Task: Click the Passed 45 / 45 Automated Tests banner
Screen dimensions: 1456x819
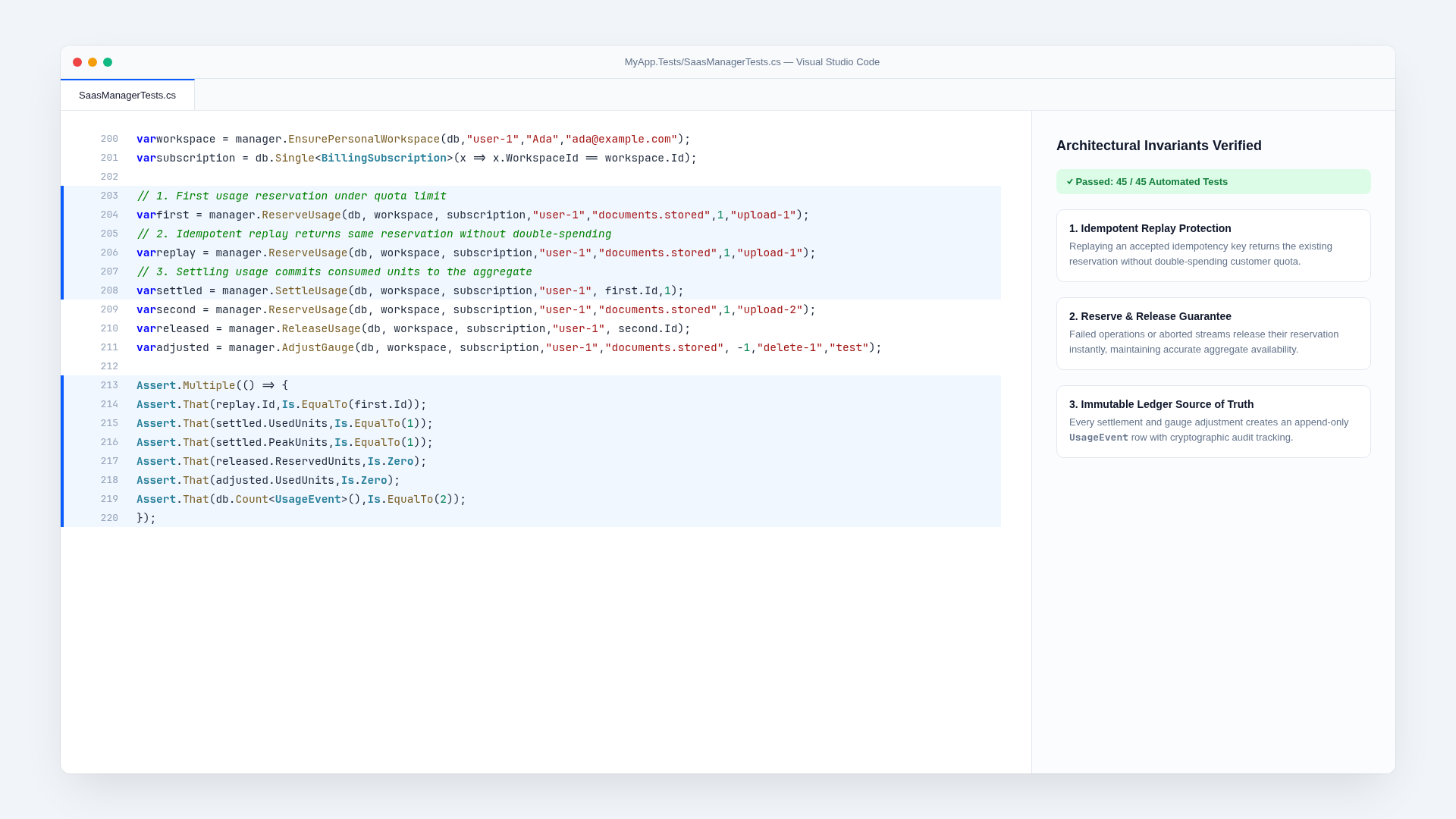Action: coord(1213,181)
